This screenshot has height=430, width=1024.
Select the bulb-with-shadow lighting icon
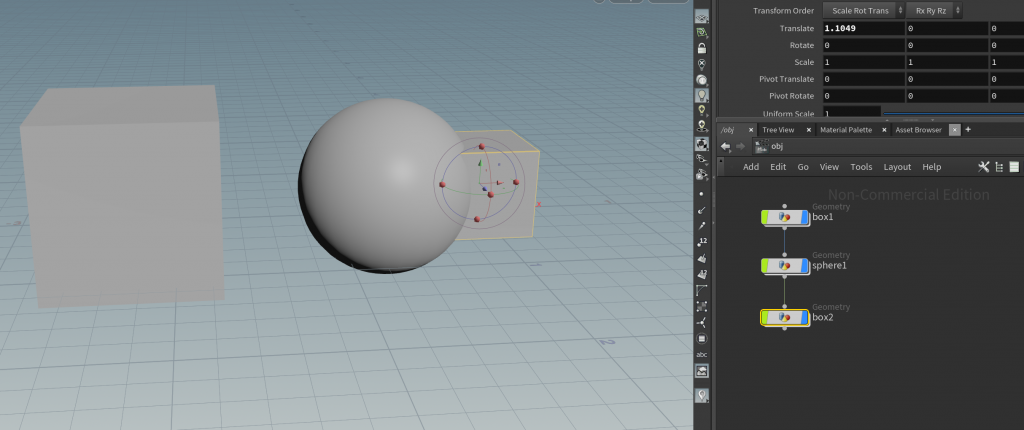(701, 125)
